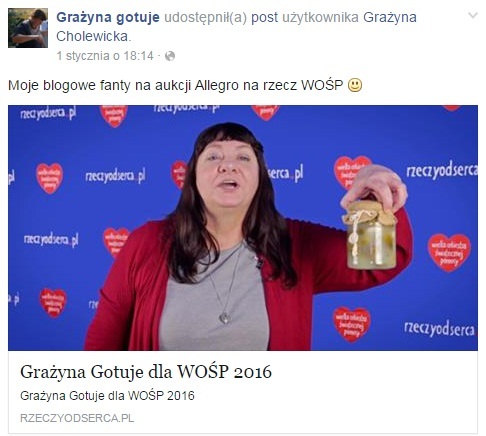Open the Grażyna gotuje page link
The height and width of the screenshot is (436, 486).
pyautogui.click(x=108, y=17)
